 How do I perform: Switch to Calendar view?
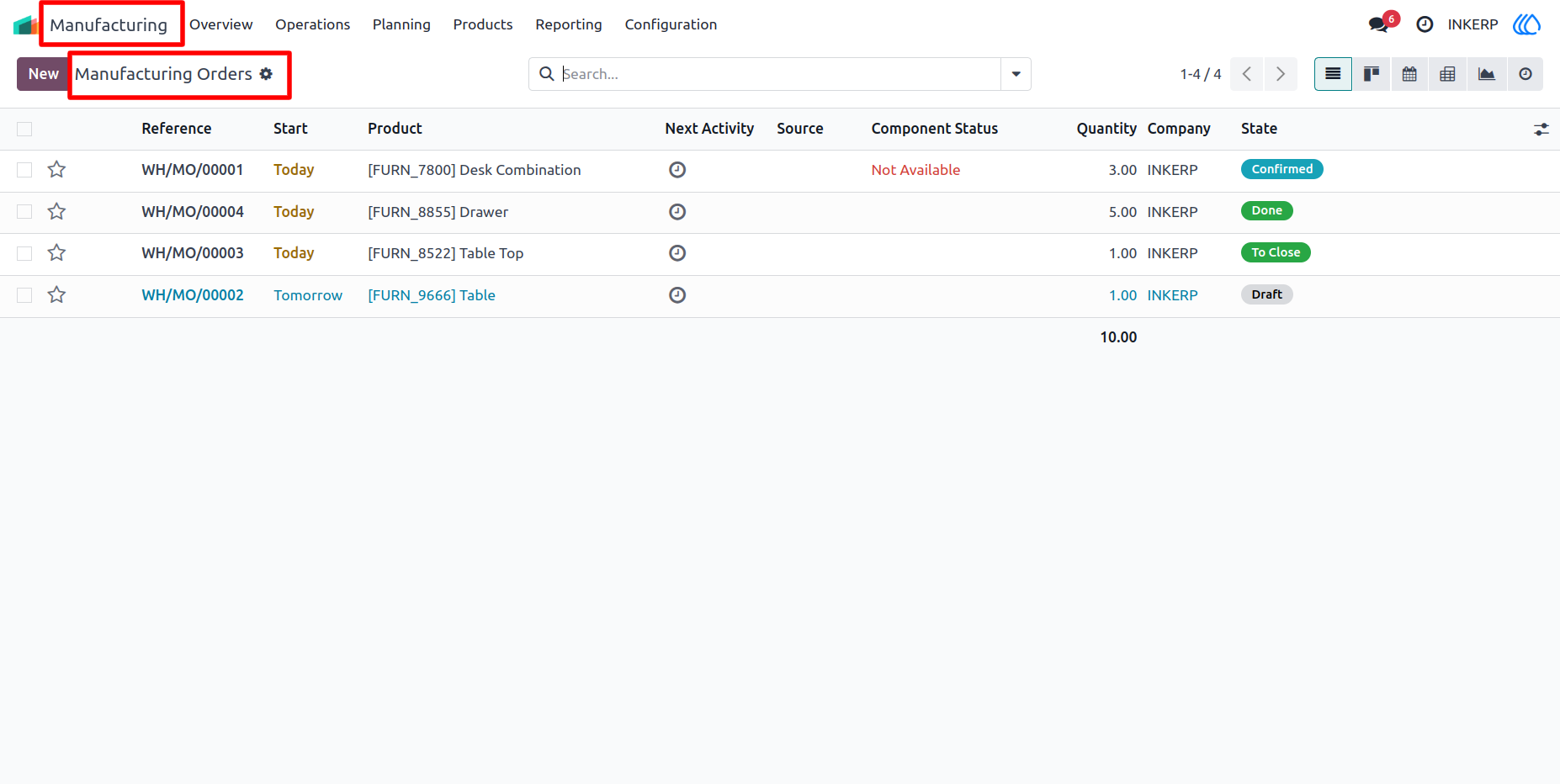coord(1409,74)
